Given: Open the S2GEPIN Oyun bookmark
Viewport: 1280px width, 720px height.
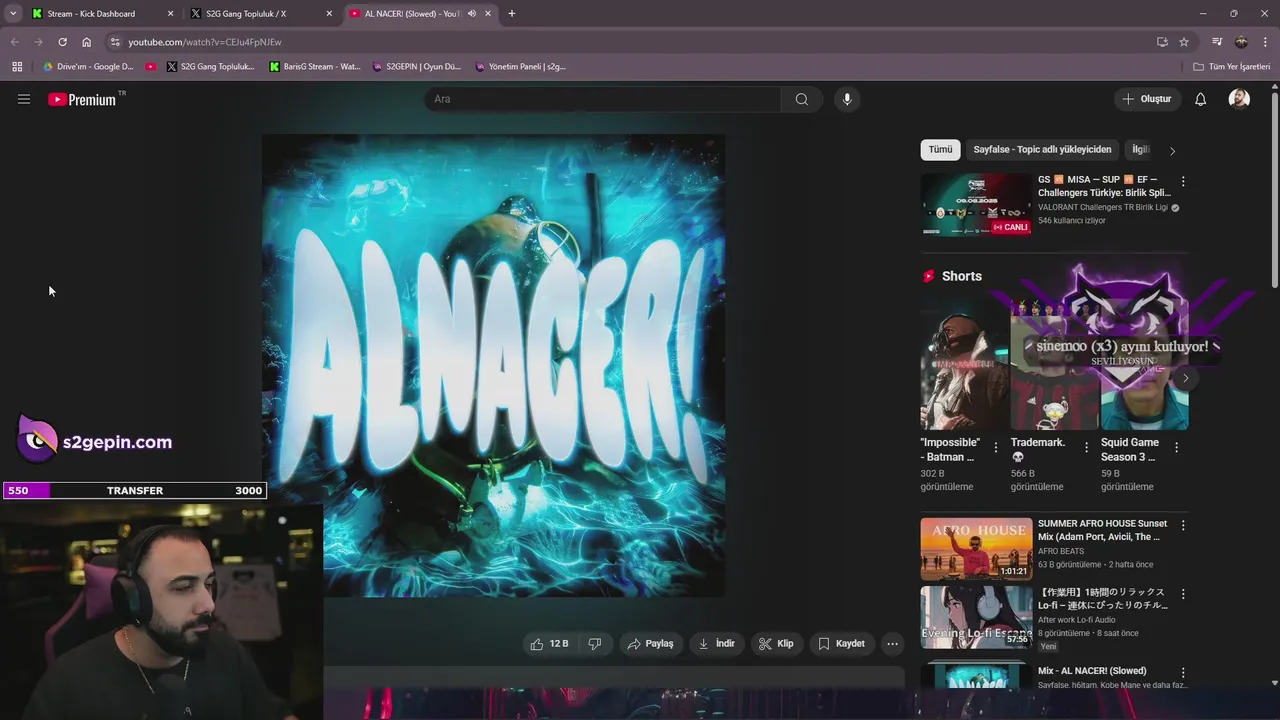Looking at the screenshot, I should (416, 67).
